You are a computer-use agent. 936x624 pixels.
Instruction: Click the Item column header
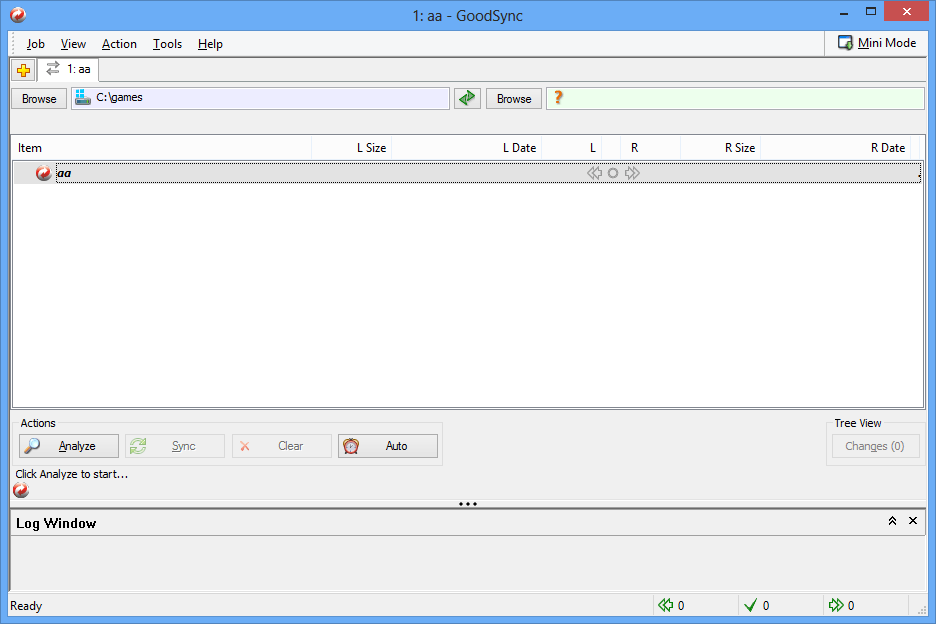[162, 147]
